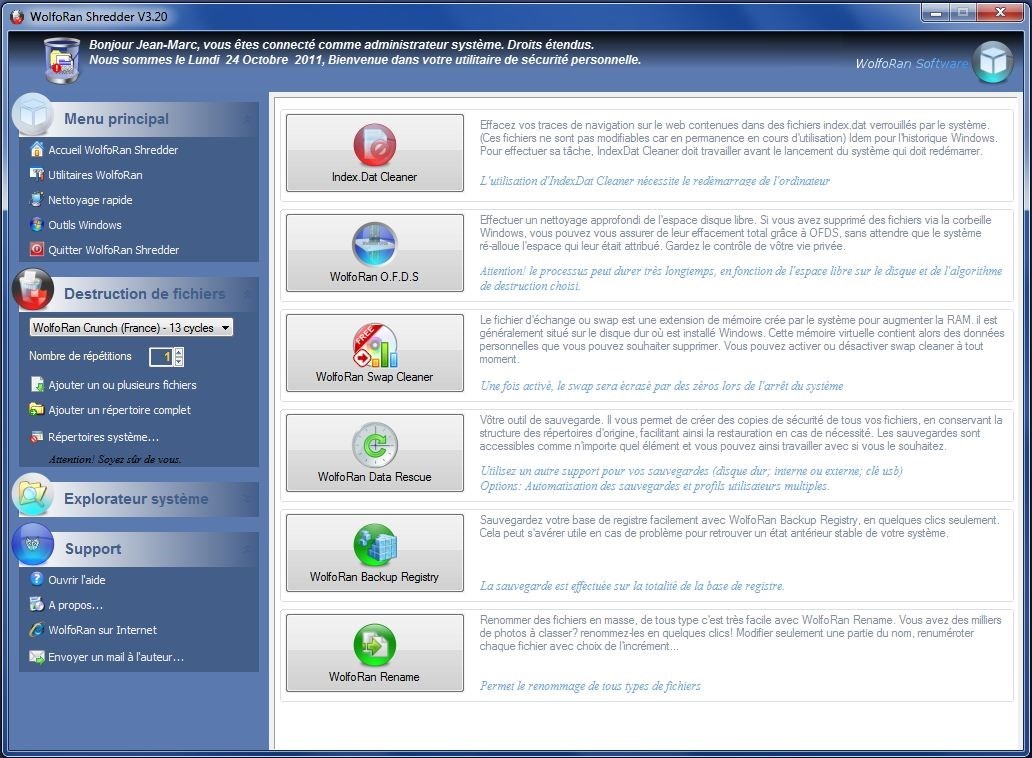Click the recycle bin icon in the header
The width and height of the screenshot is (1032, 758).
click(62, 60)
